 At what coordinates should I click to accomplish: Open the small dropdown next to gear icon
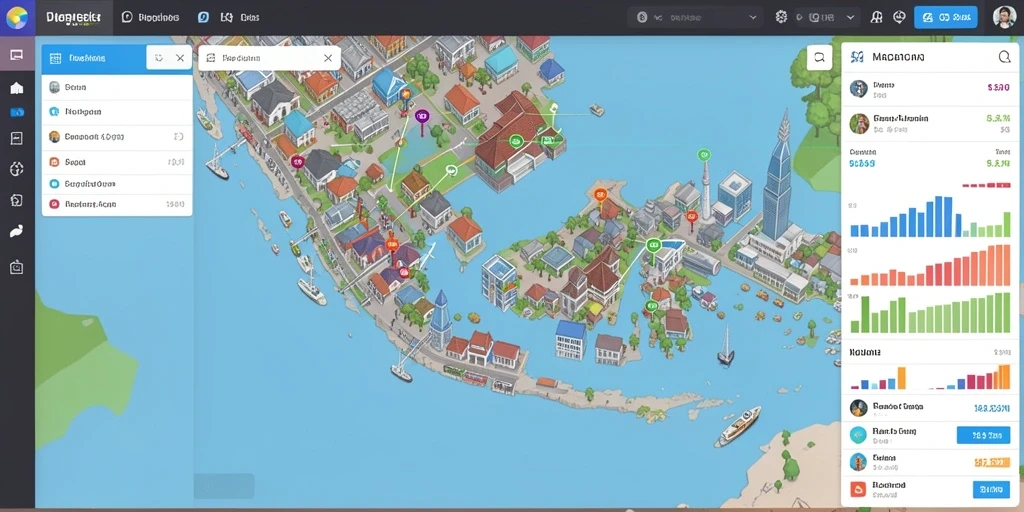point(827,18)
